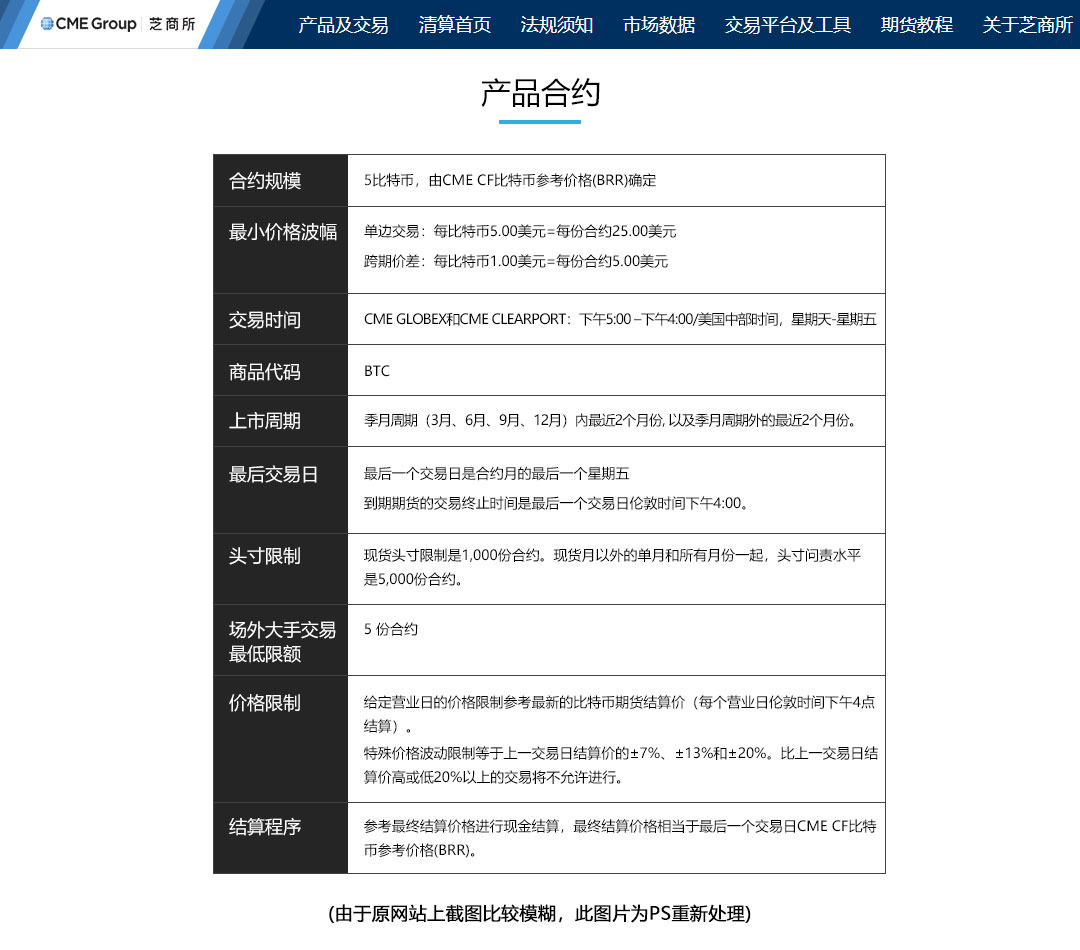Select 期货教程 from the top bar
1080x950 pixels.
coord(915,27)
